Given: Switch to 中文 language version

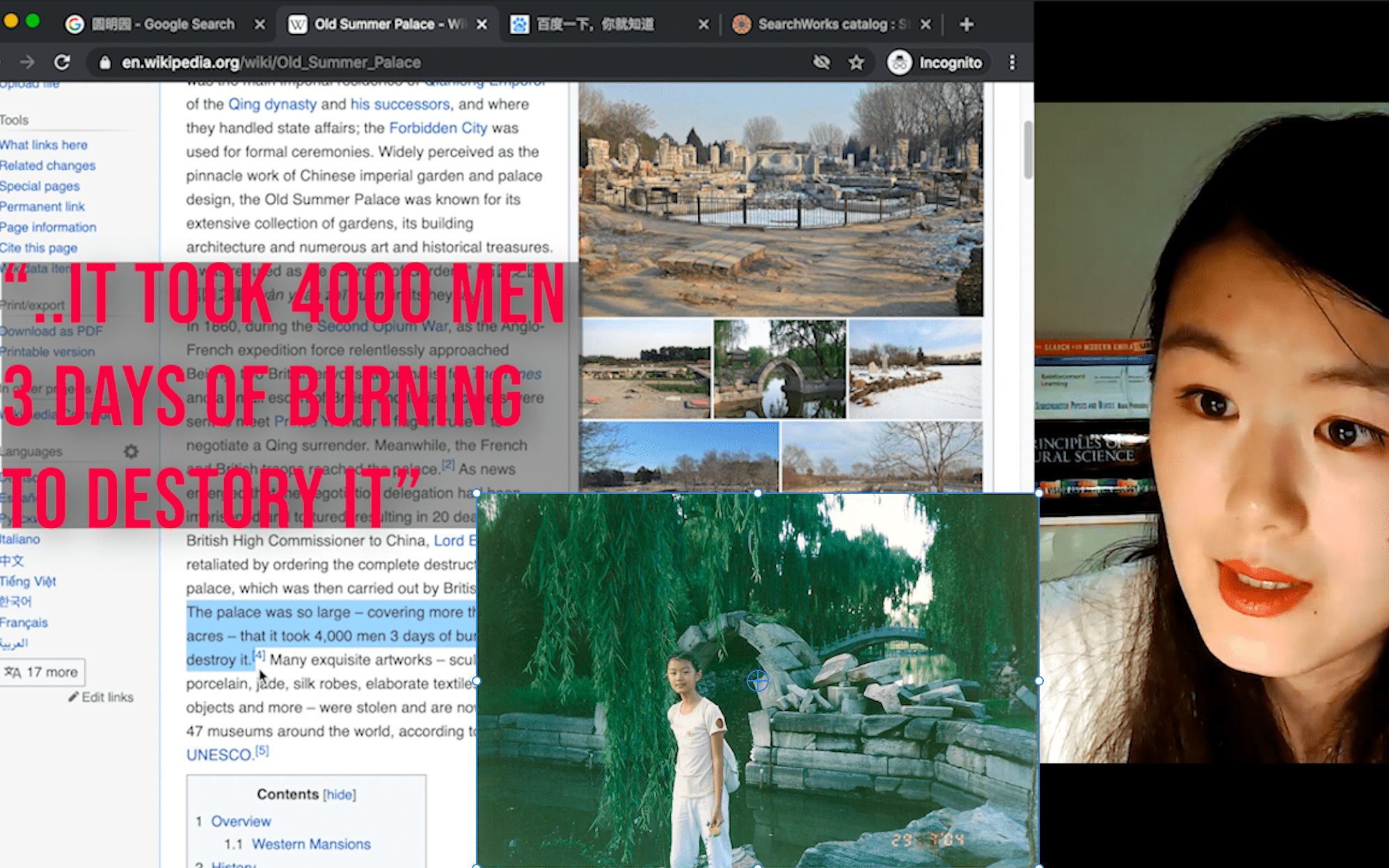Looking at the screenshot, I should tap(12, 561).
